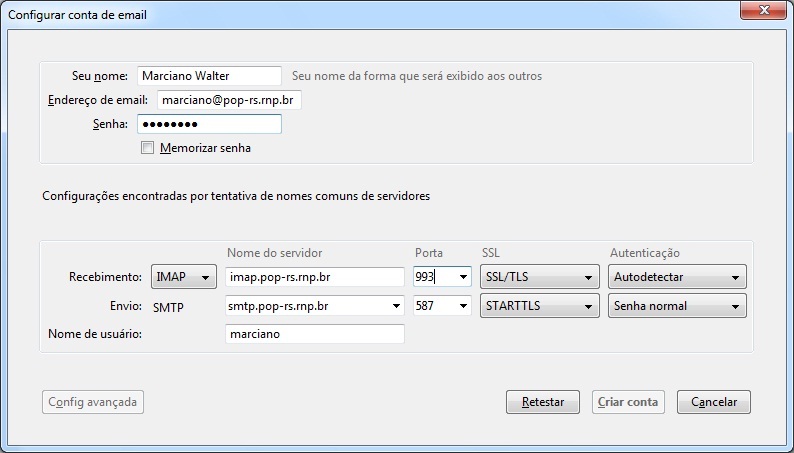The height and width of the screenshot is (453, 794).
Task: Focus the Seu nome text field
Action: (x=209, y=76)
